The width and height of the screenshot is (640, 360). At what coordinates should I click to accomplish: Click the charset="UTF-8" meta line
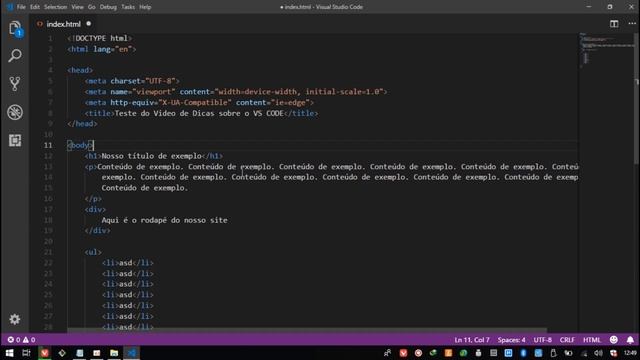point(132,81)
